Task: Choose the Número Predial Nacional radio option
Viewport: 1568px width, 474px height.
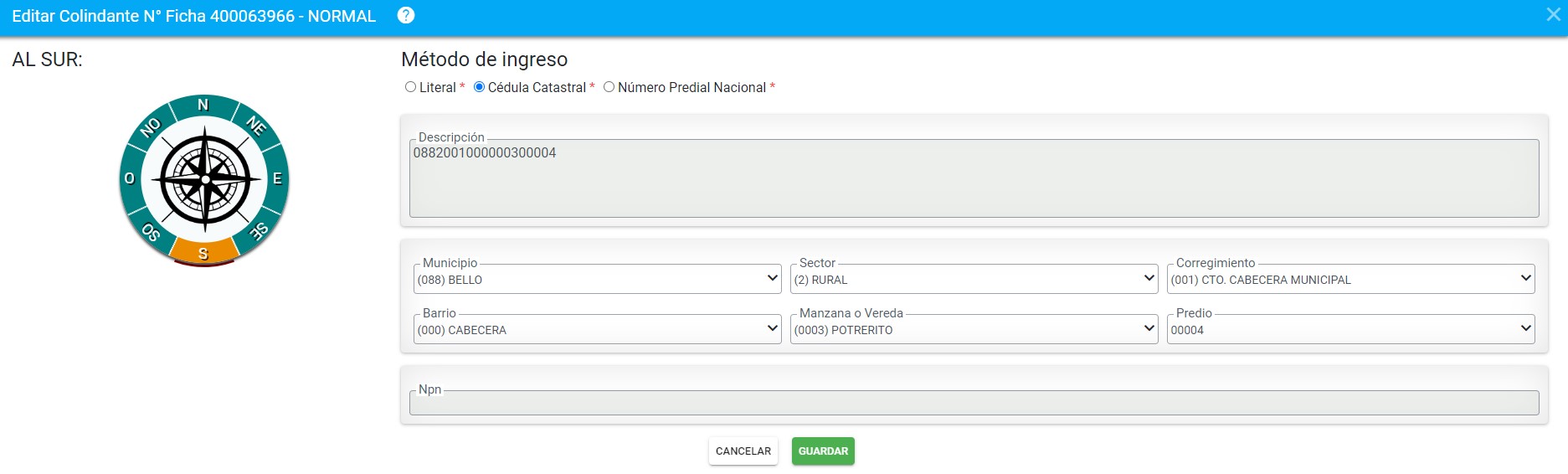Action: tap(609, 87)
